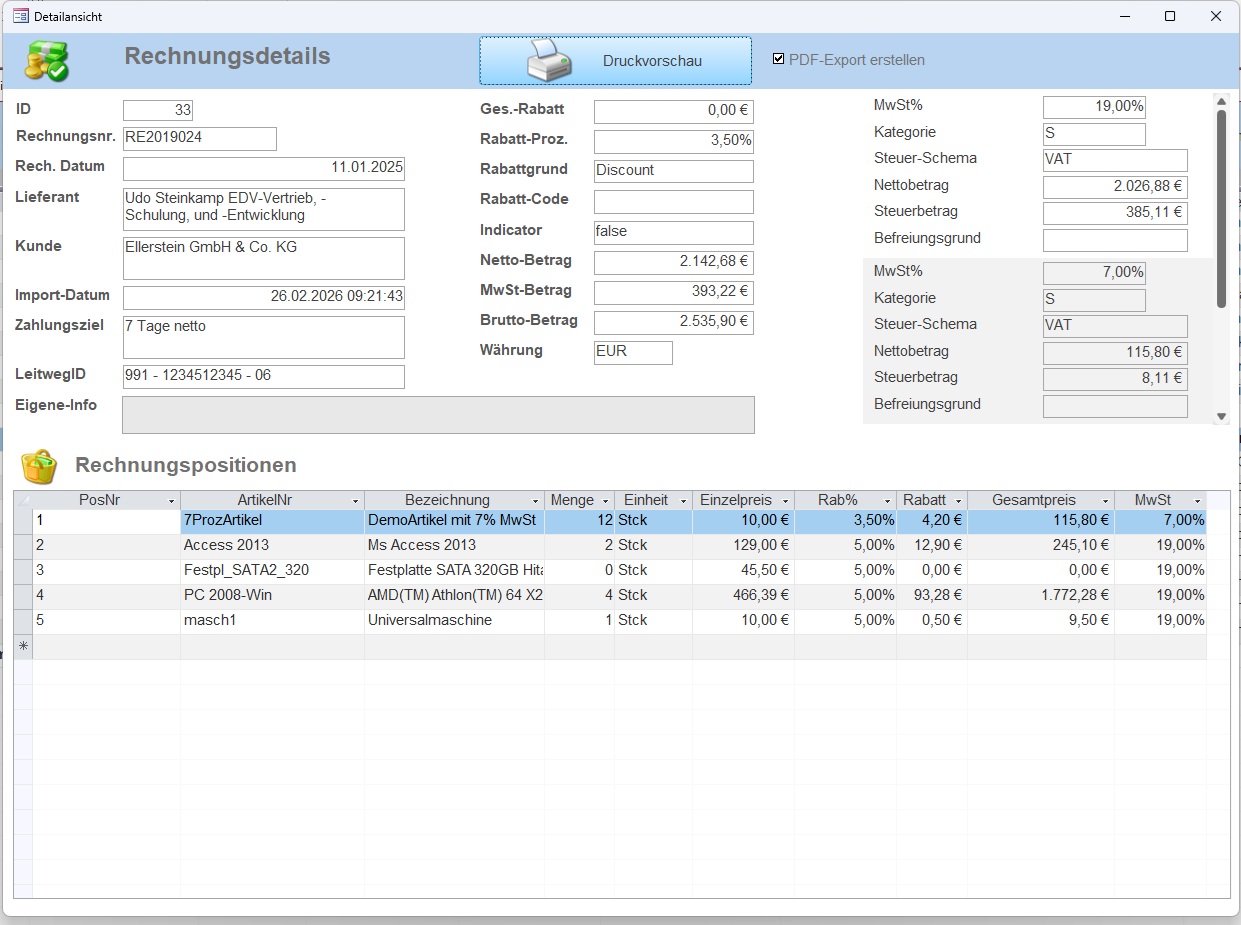
Task: Click the Access form icon in title bar
Action: point(20,16)
